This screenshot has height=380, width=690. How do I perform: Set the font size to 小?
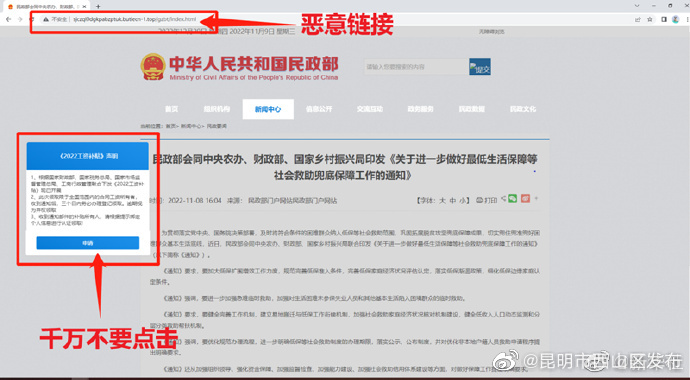pyautogui.click(x=462, y=201)
